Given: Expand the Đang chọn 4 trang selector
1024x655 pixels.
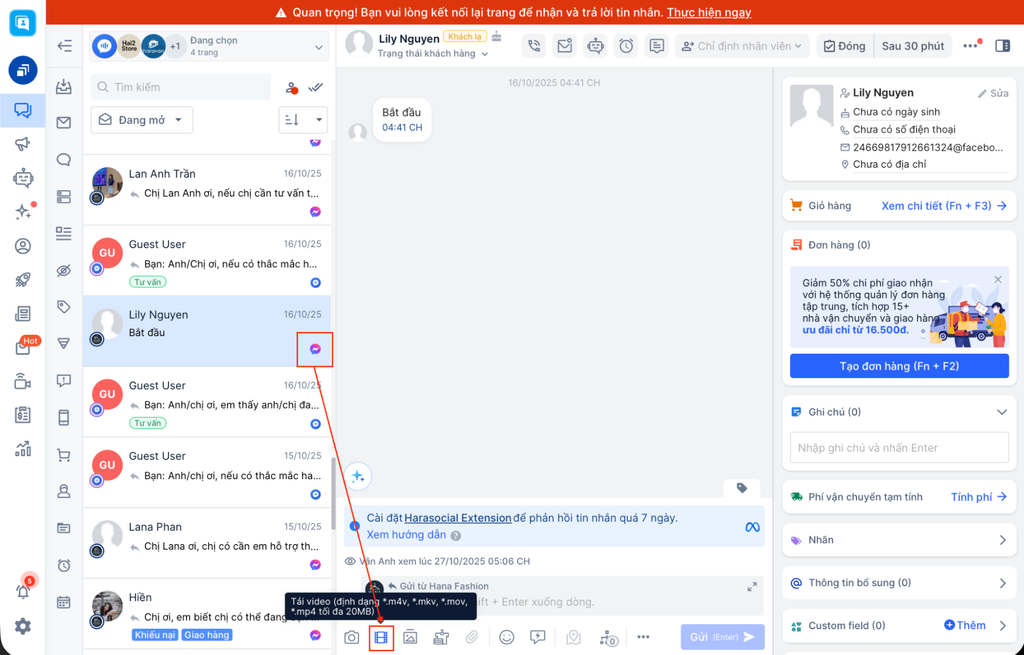Looking at the screenshot, I should click(x=208, y=46).
